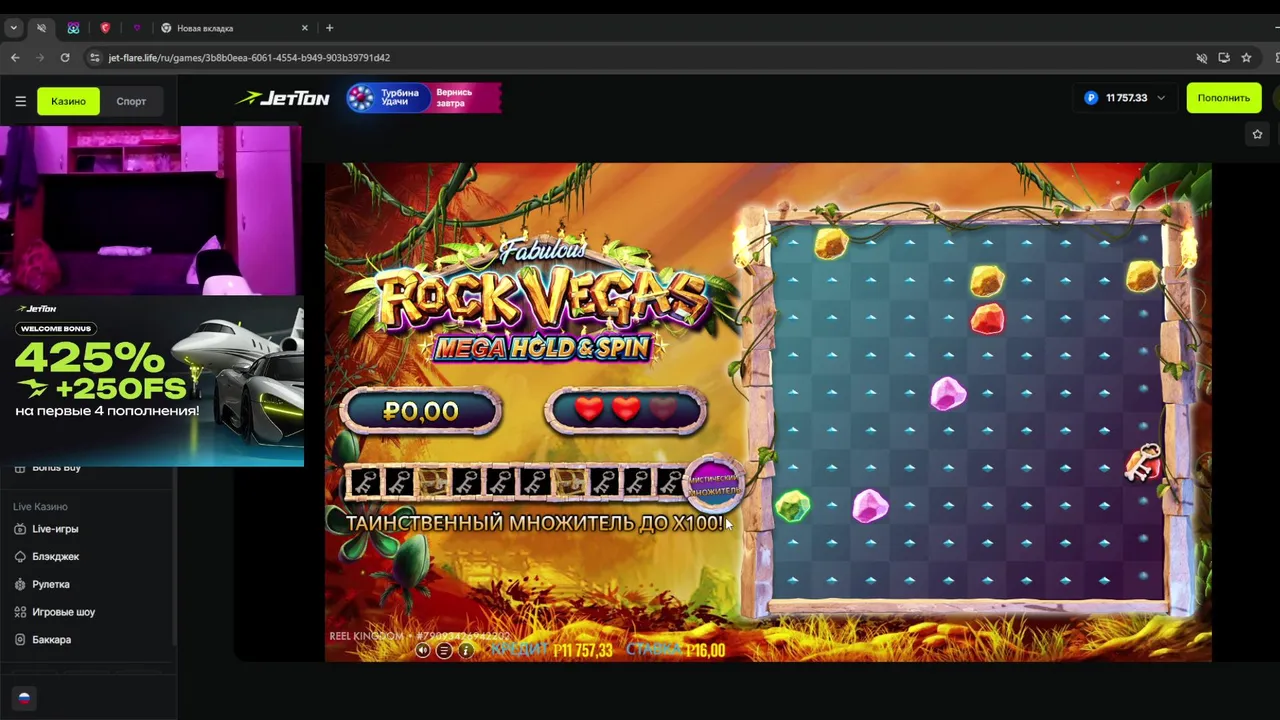Viewport: 1280px width, 720px height.
Task: Open Блэкджек in the sidebar
Action: (55, 556)
